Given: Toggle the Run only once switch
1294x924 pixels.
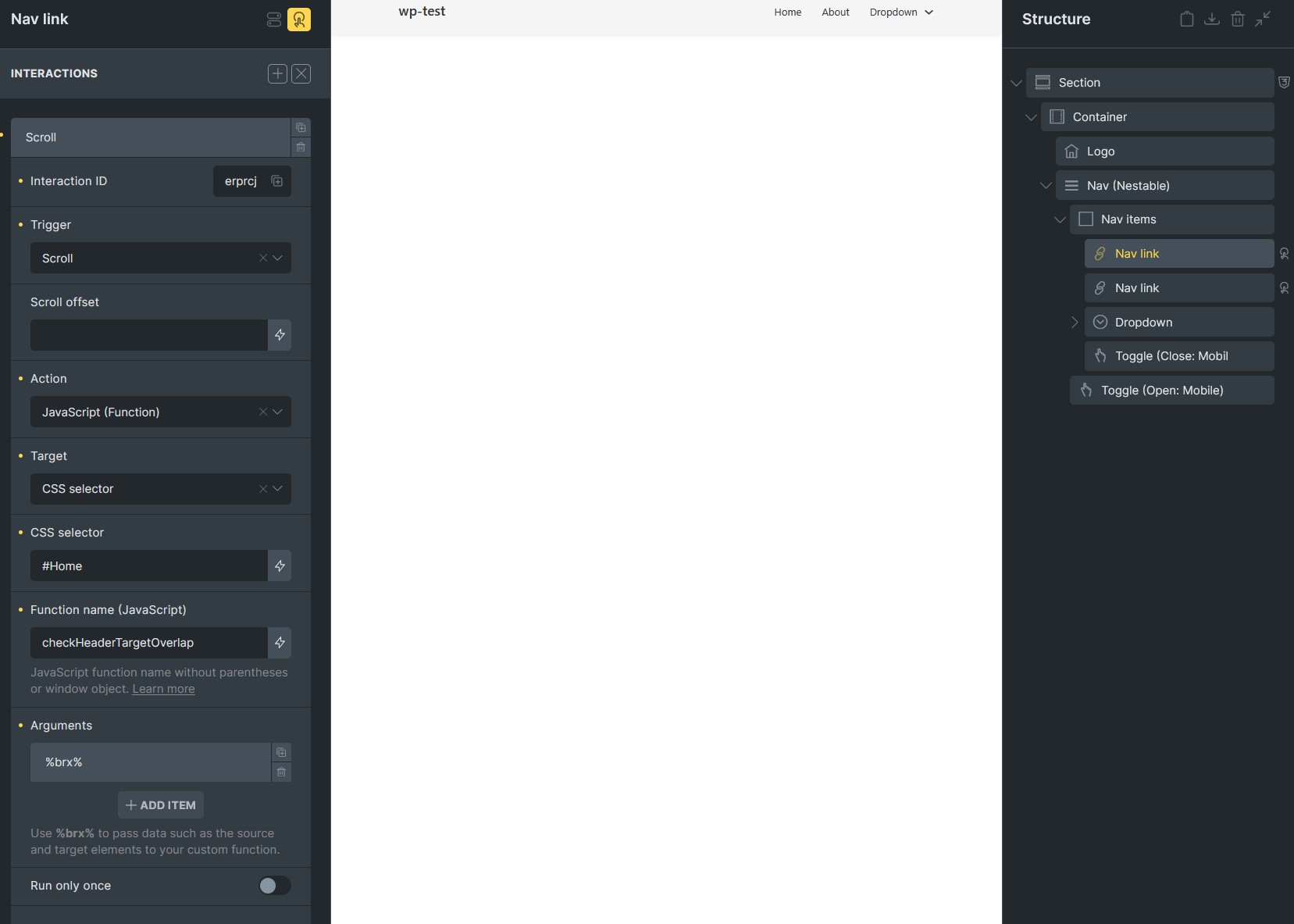Looking at the screenshot, I should coord(274,886).
